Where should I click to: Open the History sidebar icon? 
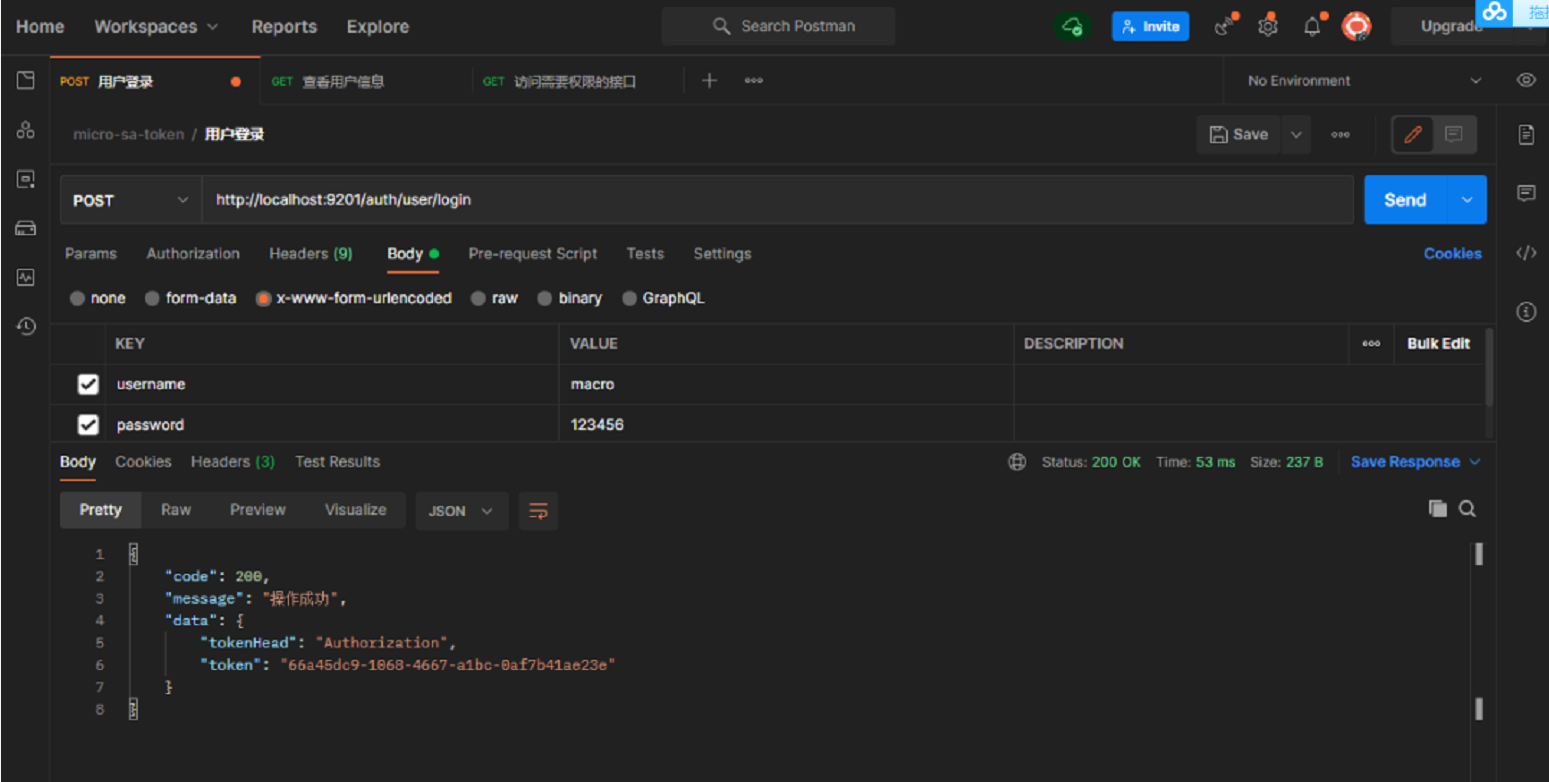[x=26, y=326]
